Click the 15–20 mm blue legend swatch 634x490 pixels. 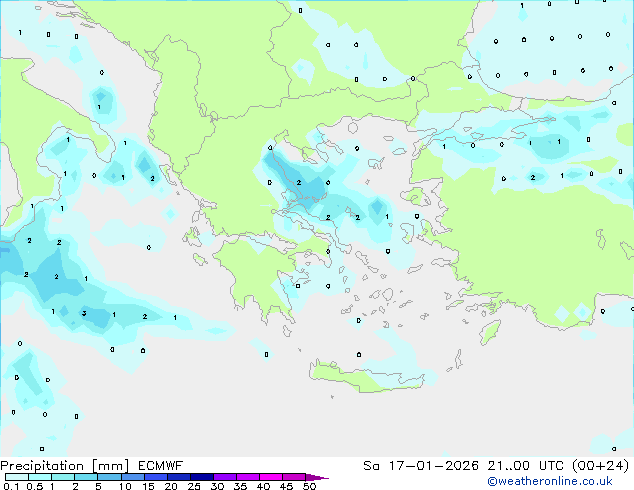156,477
